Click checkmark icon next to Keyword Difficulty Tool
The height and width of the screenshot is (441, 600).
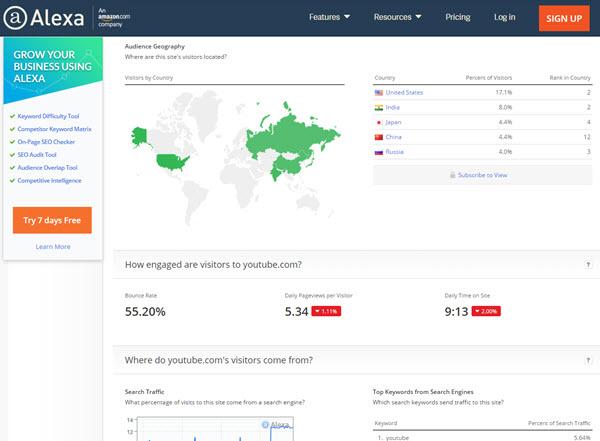12,116
